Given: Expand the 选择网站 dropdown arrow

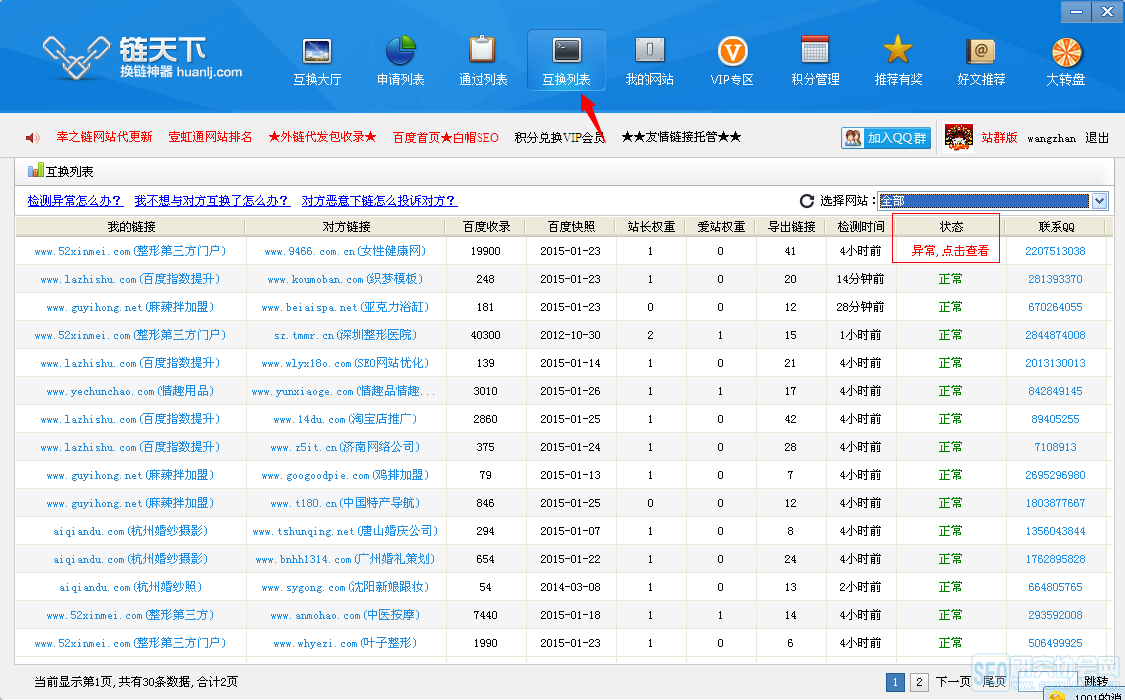Looking at the screenshot, I should point(1100,201).
